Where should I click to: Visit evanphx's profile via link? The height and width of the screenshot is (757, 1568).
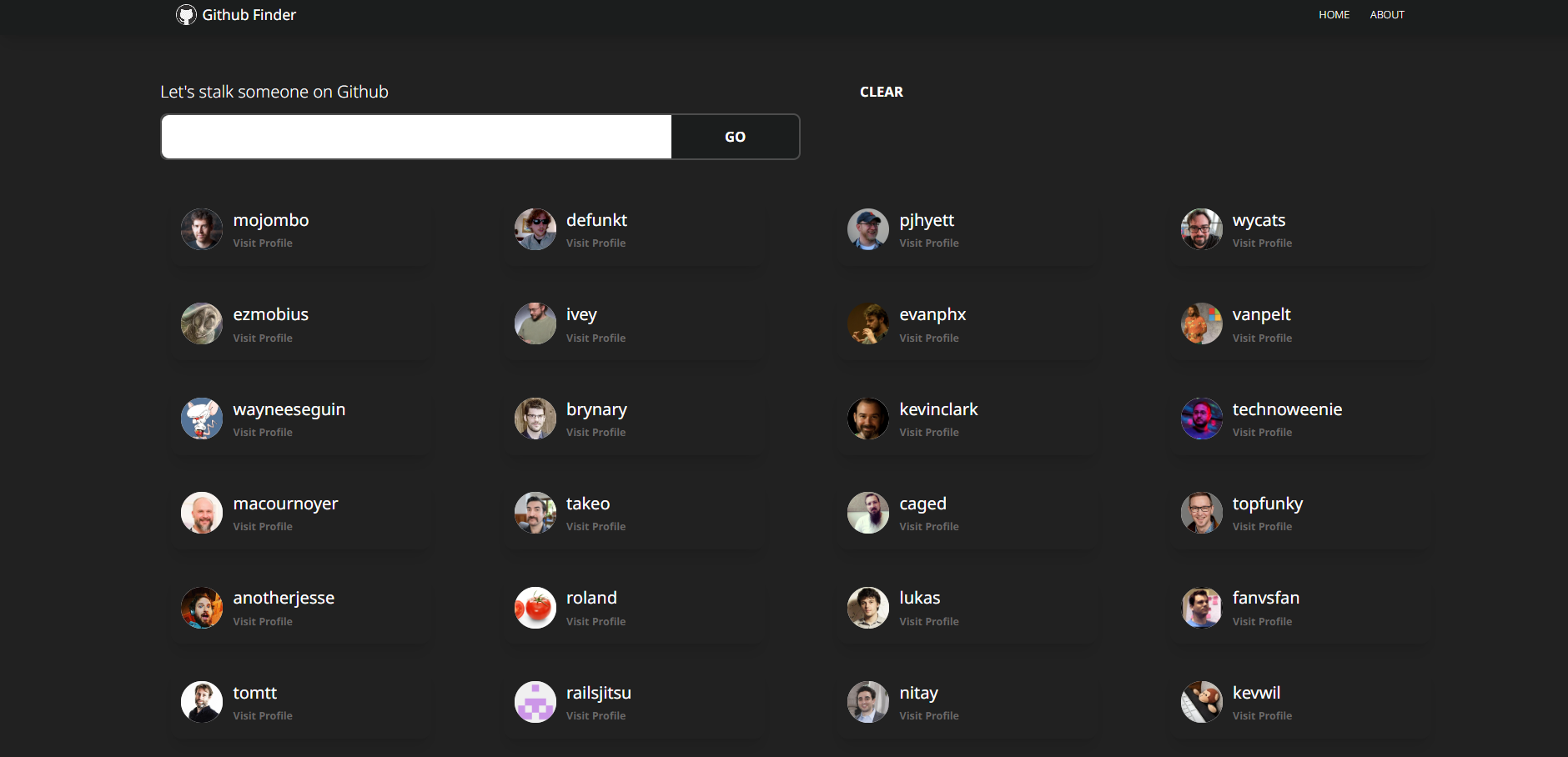929,338
